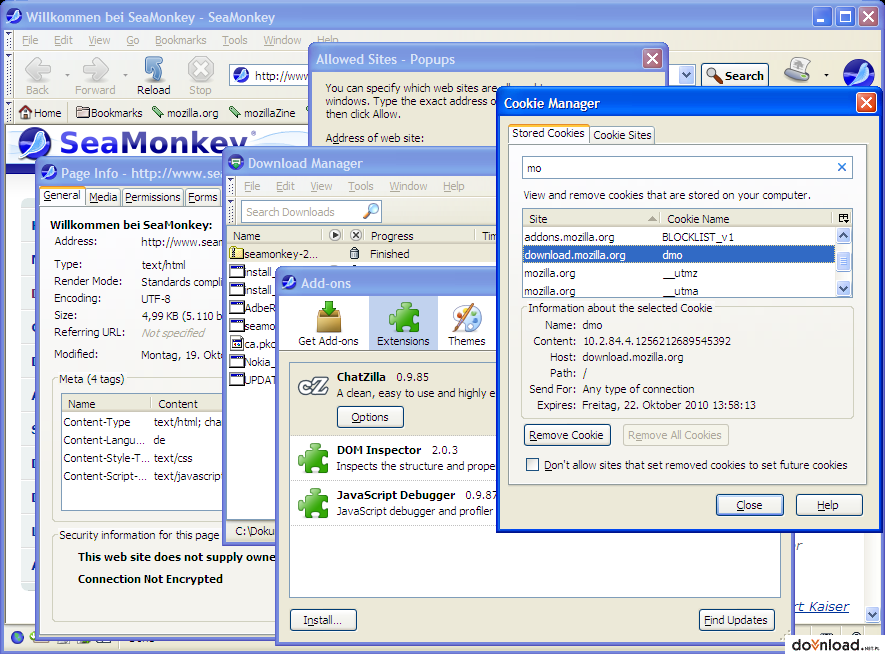
Task: Select addons.mozilla.org cookie row
Action: pos(678,237)
